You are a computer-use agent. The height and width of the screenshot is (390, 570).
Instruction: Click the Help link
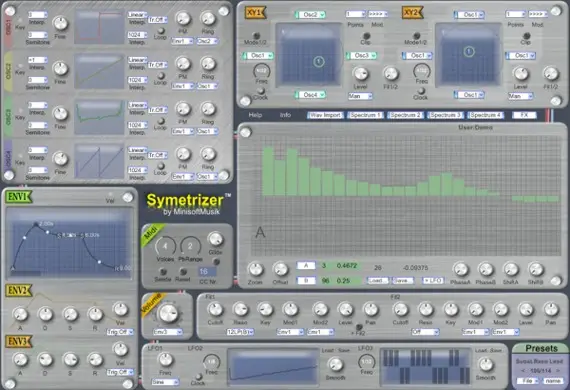coord(255,115)
